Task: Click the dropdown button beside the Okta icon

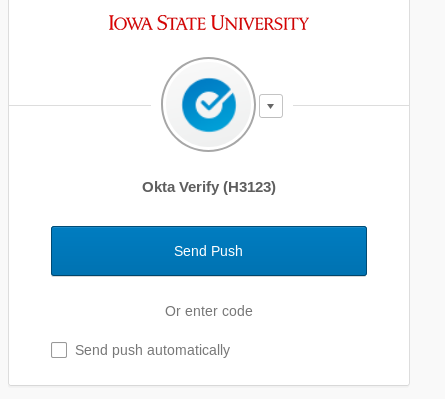Action: [271, 106]
